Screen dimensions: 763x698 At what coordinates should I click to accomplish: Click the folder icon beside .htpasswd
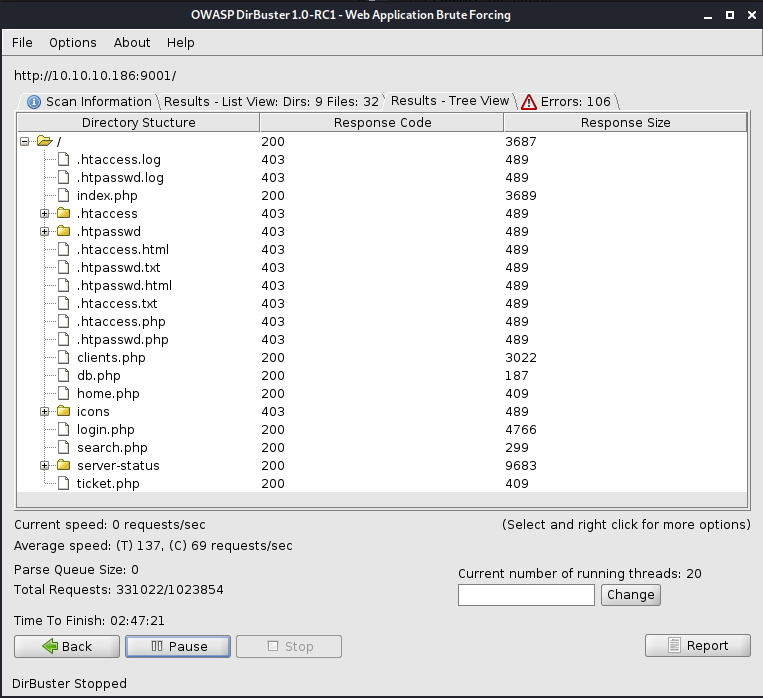click(63, 231)
